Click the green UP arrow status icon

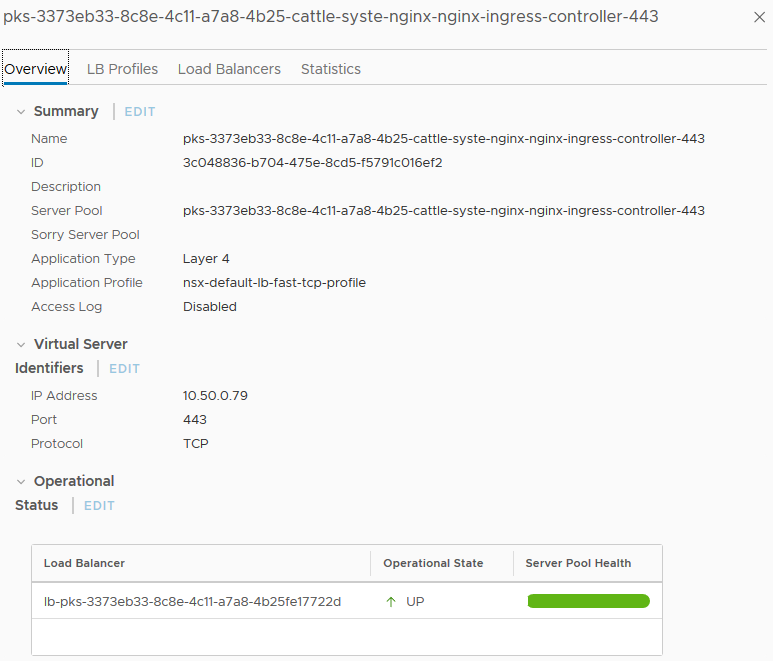pyautogui.click(x=391, y=602)
